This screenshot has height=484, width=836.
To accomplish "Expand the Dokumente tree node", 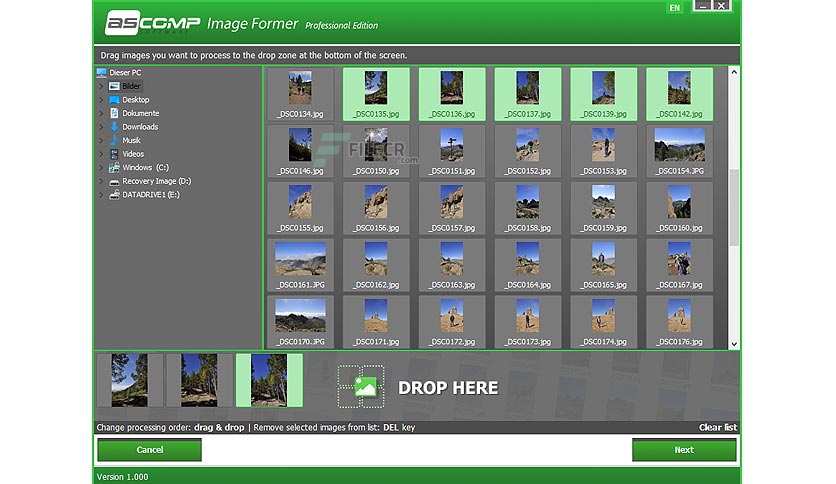I will [101, 113].
